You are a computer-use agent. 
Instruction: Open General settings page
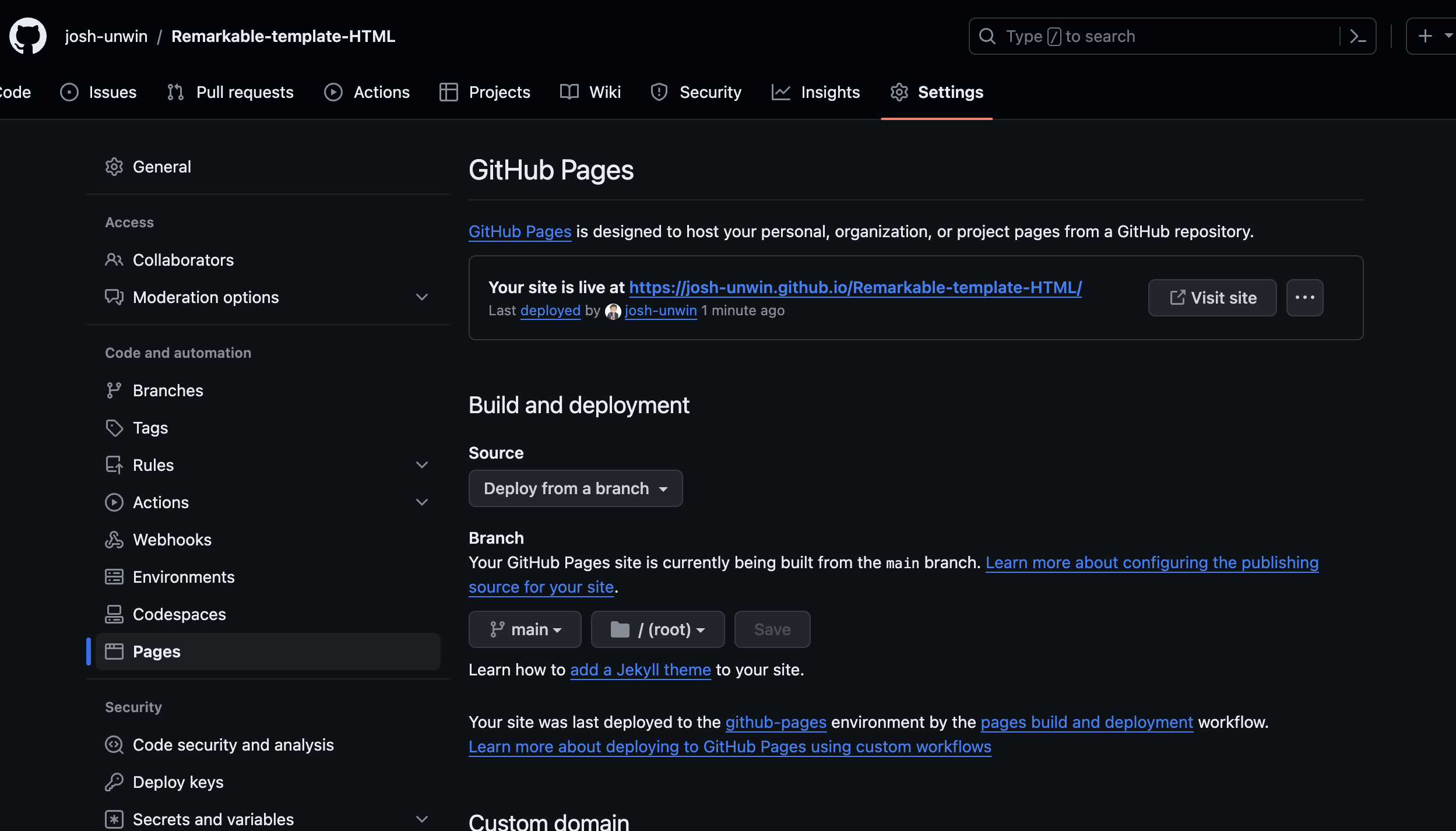pos(268,167)
